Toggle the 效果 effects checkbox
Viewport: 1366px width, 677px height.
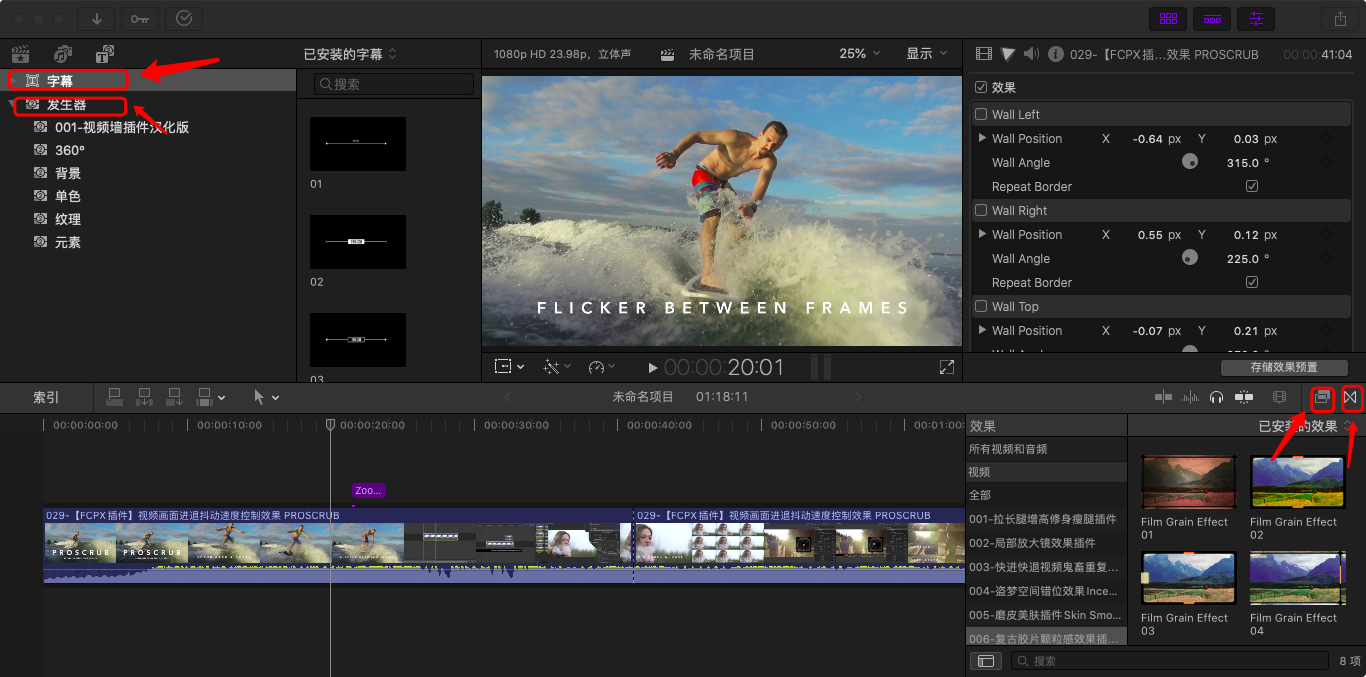tap(981, 87)
